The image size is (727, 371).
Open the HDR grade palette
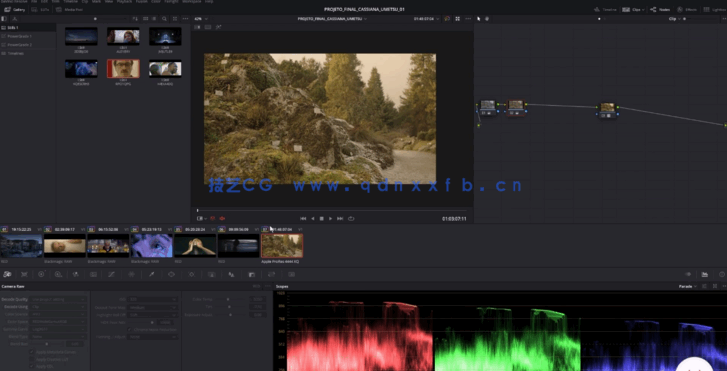point(58,274)
